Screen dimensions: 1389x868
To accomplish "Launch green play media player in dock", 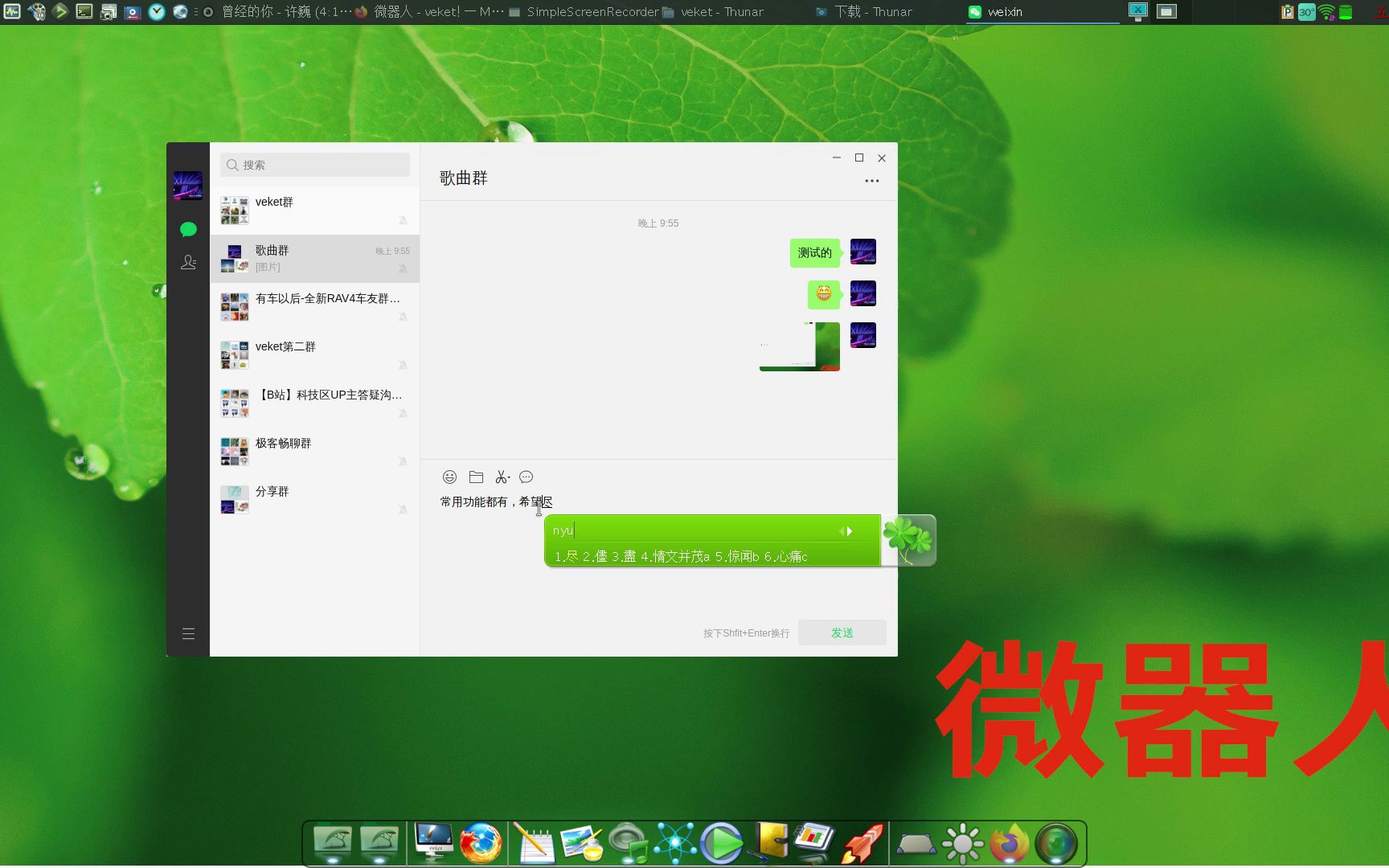I will click(x=721, y=843).
